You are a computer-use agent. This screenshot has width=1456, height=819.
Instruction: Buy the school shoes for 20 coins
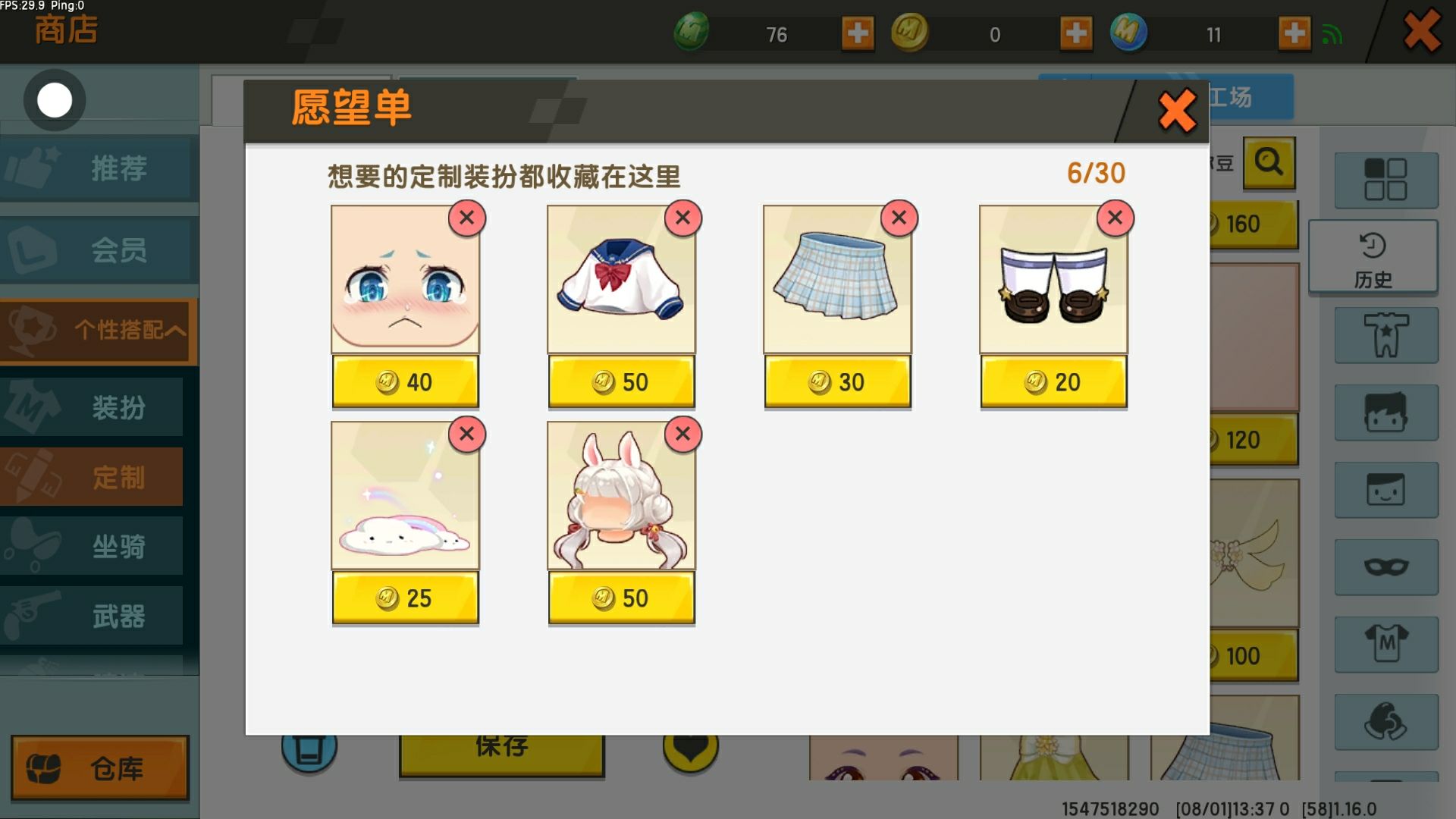tap(1053, 382)
